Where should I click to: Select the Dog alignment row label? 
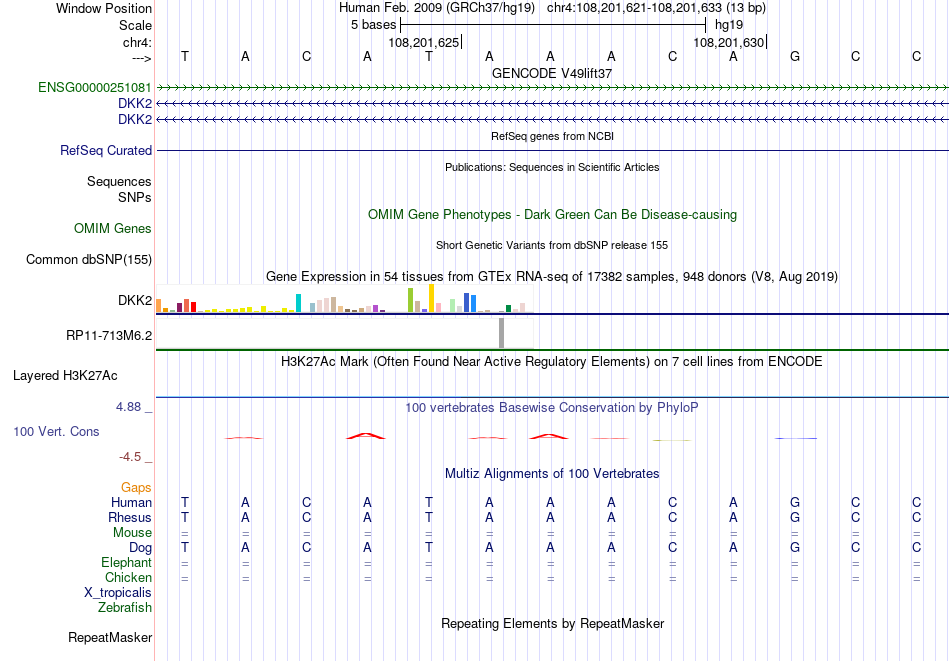[140, 548]
